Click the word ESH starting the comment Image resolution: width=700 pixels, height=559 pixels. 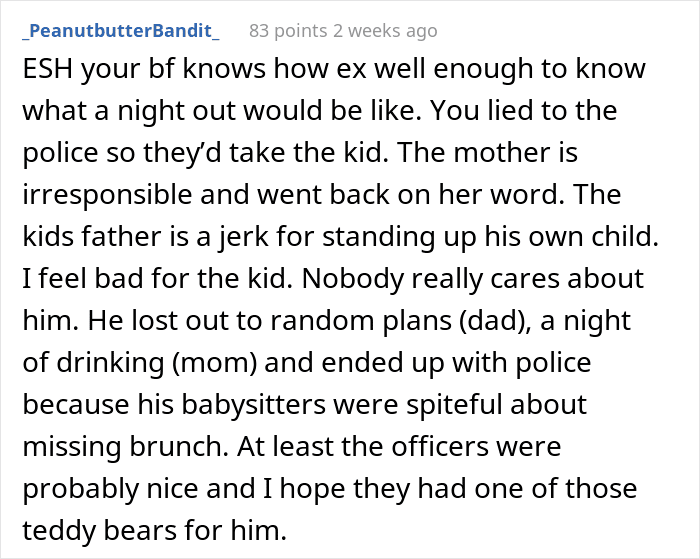(x=47, y=69)
